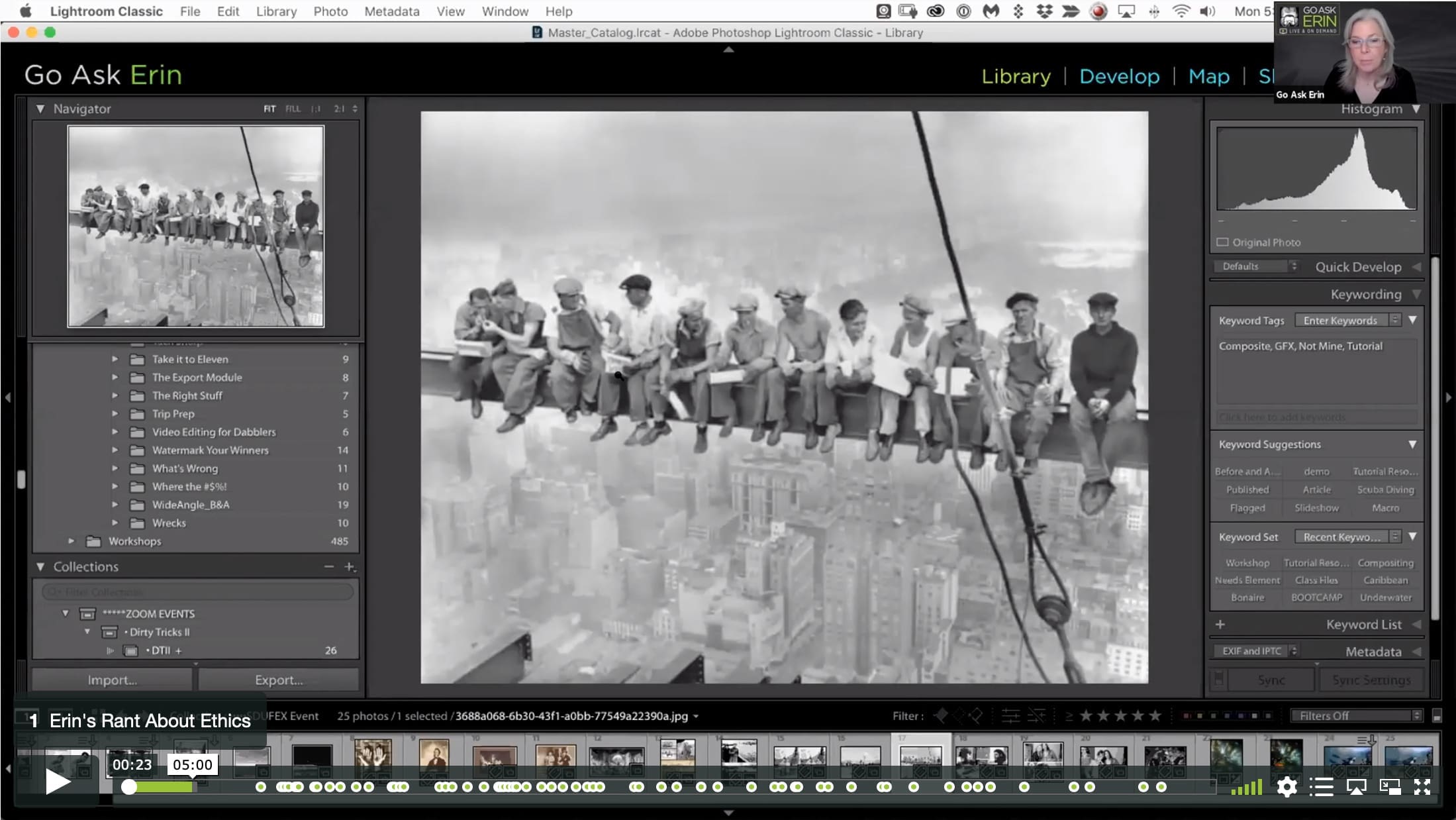1456x820 pixels.
Task: Open the macOS volume menu bar icon
Action: [1208, 11]
